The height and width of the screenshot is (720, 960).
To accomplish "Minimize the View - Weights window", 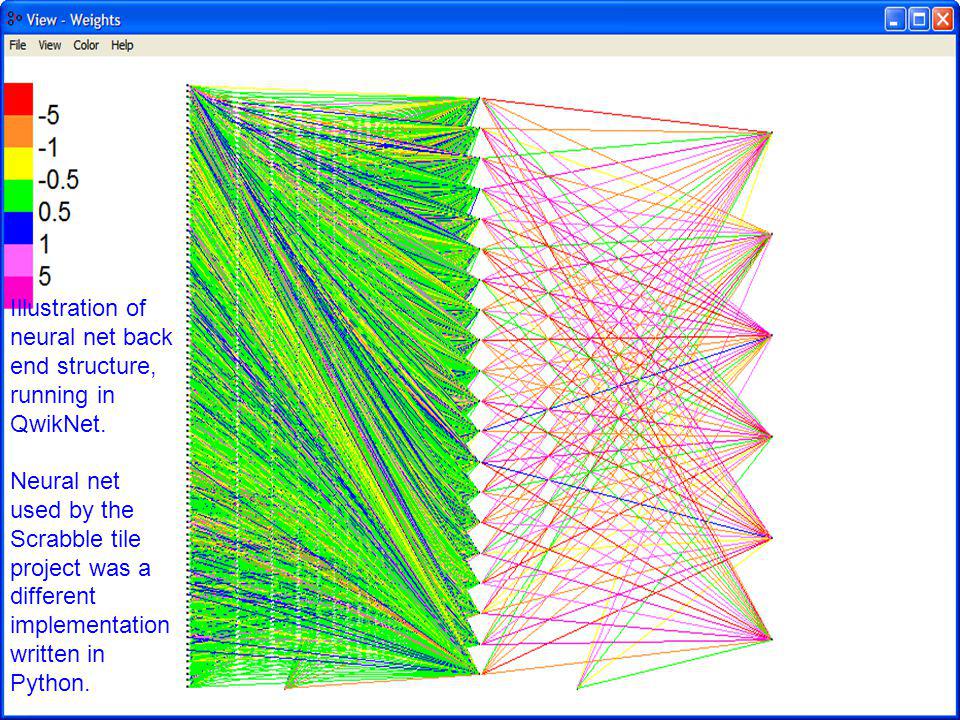I will pyautogui.click(x=894, y=20).
